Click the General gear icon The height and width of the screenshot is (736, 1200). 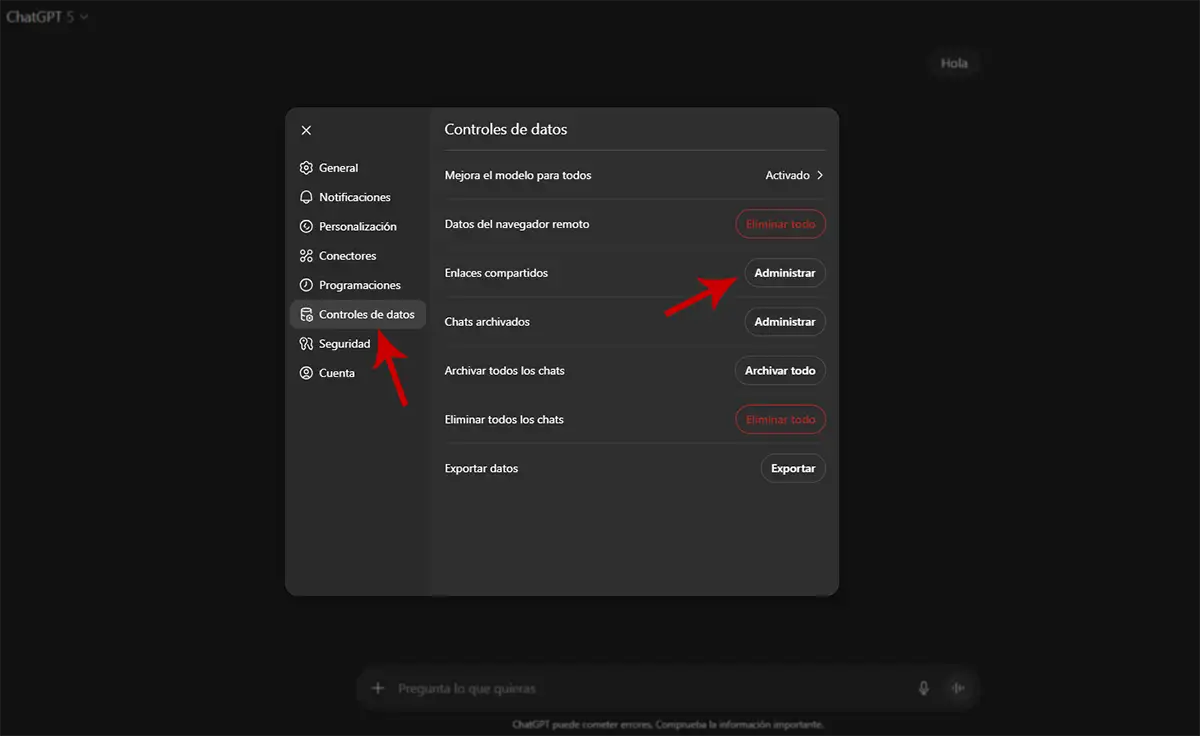(x=306, y=168)
